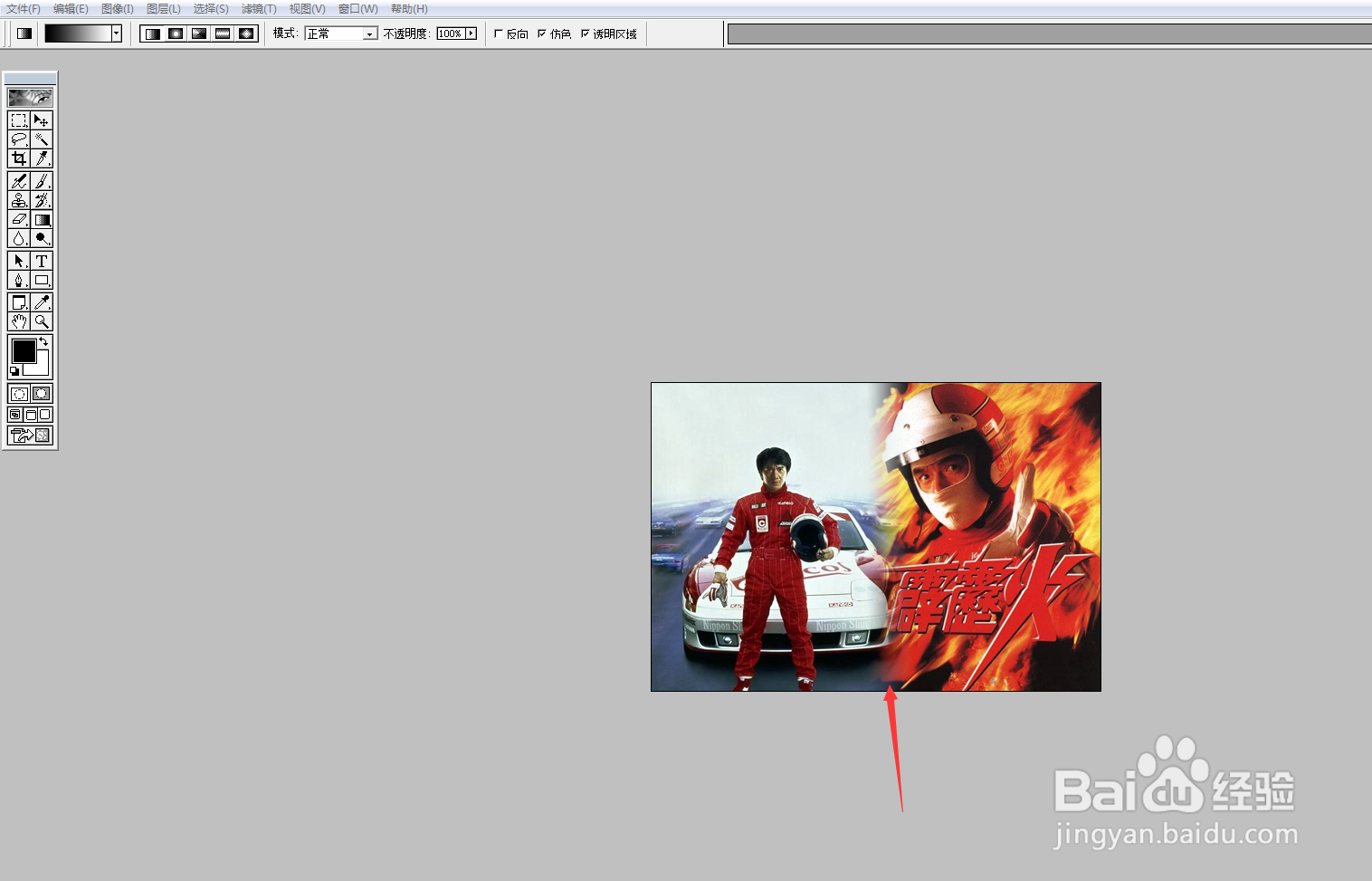Click the movie poster image canvas
Viewport: 1372px width, 881px height.
tap(876, 537)
